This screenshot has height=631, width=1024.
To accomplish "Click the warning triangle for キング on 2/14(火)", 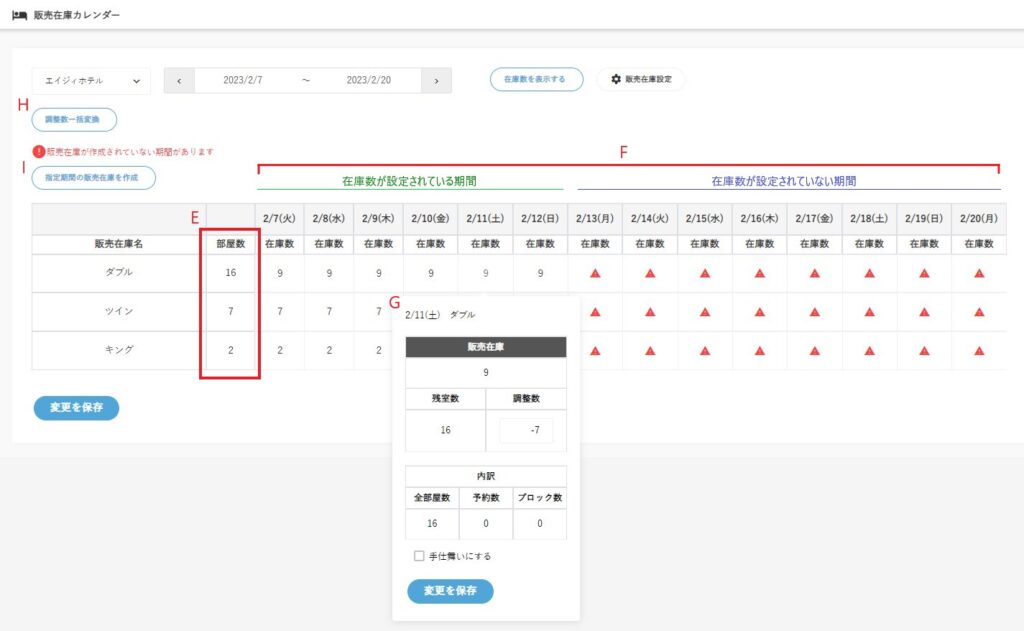I will pos(649,351).
